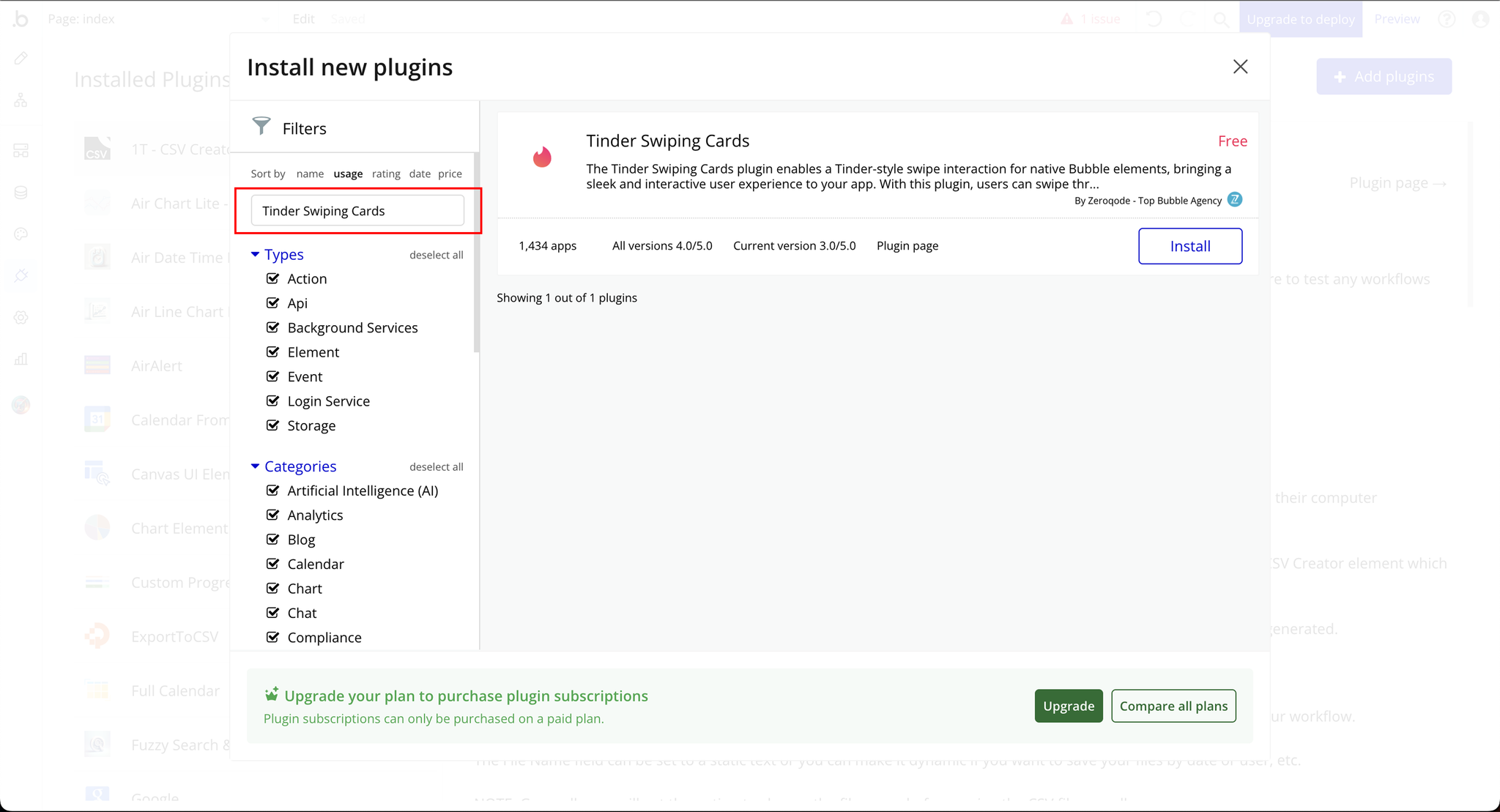Close the Install new plugins dialog
Screen dimensions: 1500x812
click(1240, 67)
